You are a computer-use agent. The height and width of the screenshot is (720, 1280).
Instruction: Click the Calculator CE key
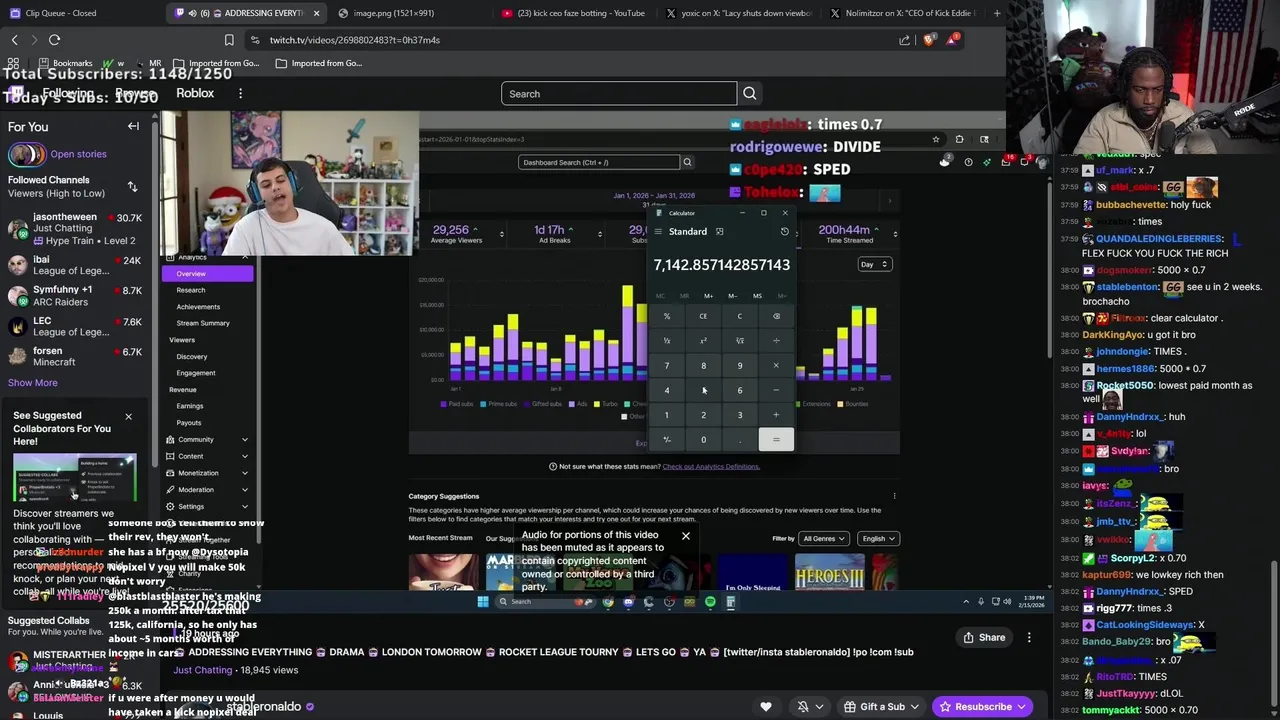(x=703, y=316)
